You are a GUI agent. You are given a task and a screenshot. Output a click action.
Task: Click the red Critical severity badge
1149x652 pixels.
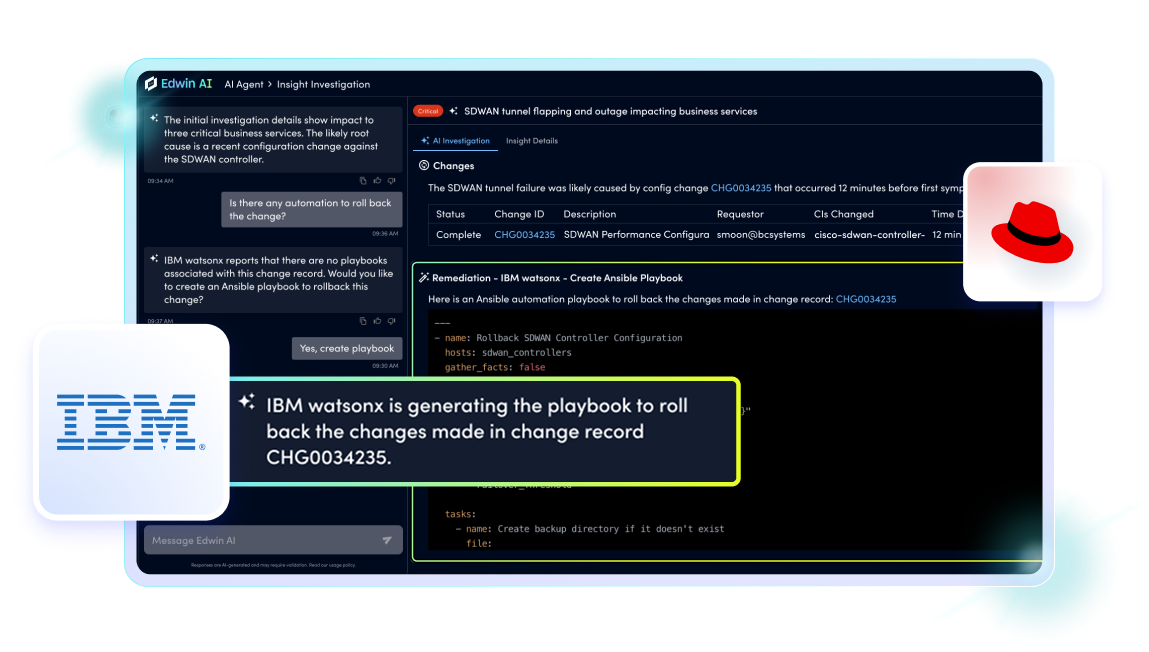pyautogui.click(x=428, y=112)
